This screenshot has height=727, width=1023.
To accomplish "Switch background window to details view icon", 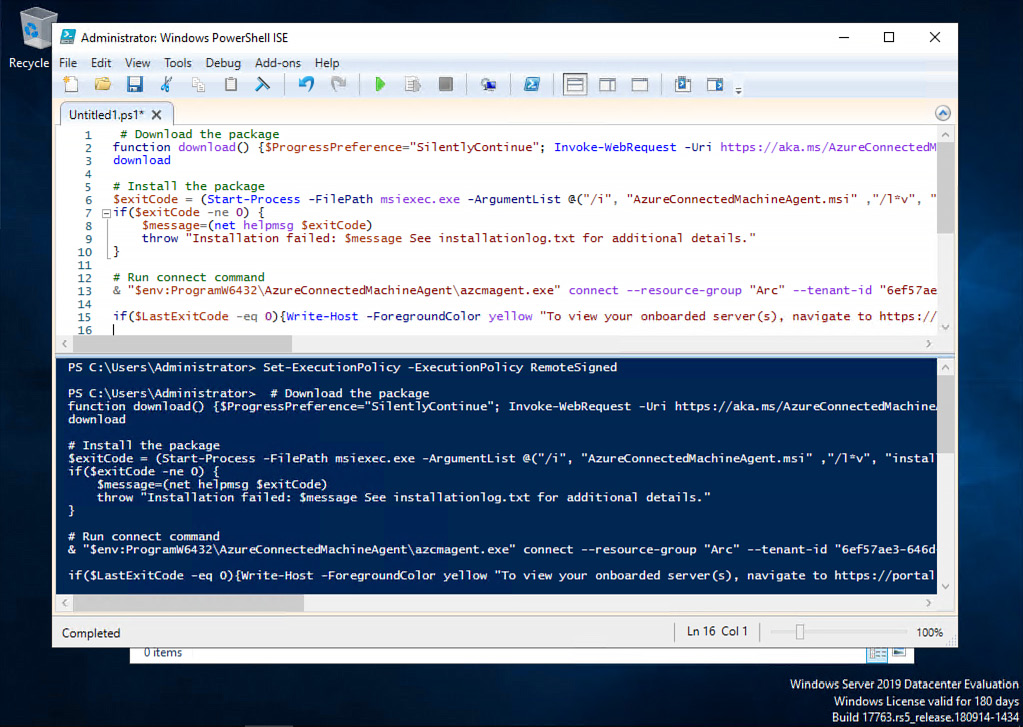I will coord(877,653).
